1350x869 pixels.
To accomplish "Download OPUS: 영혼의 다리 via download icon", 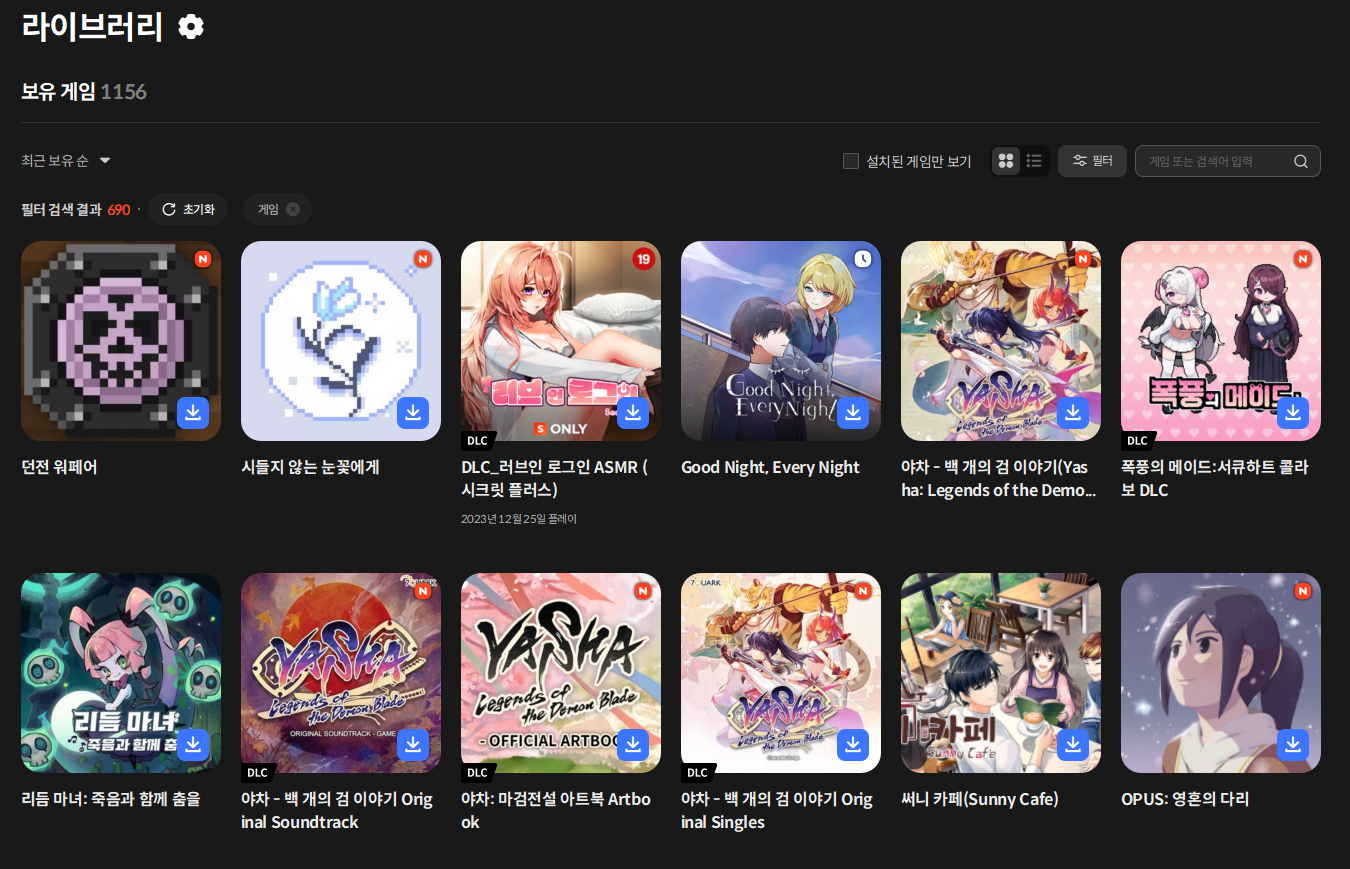I will pyautogui.click(x=1293, y=745).
